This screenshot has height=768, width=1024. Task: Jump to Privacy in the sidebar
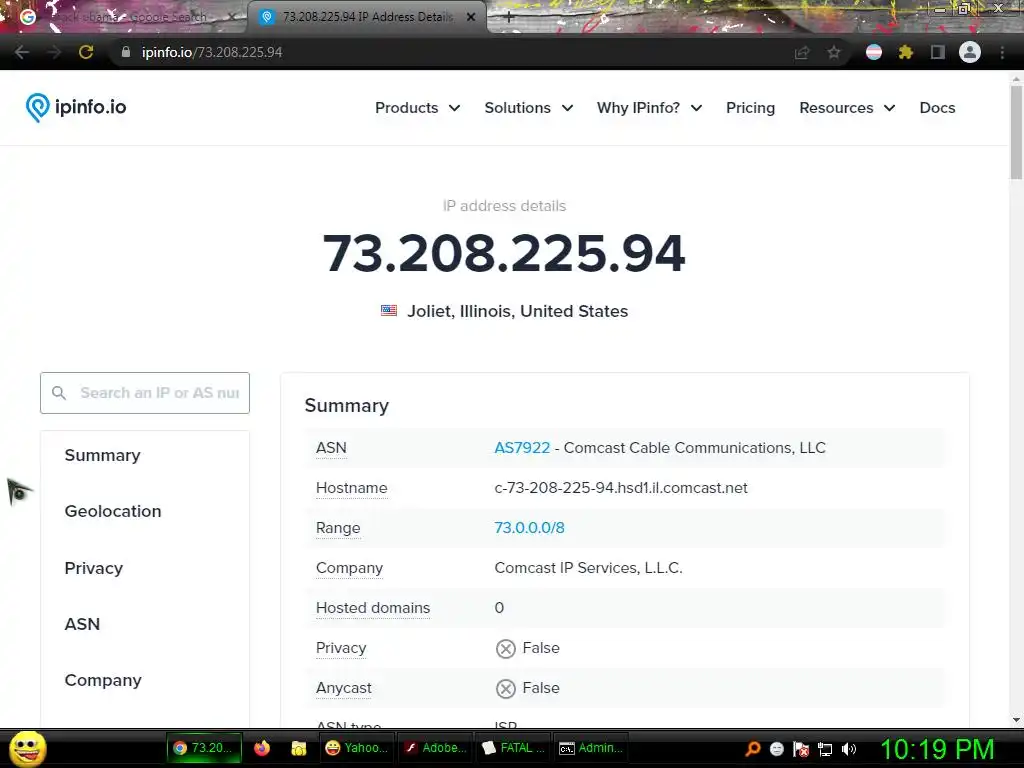93,568
